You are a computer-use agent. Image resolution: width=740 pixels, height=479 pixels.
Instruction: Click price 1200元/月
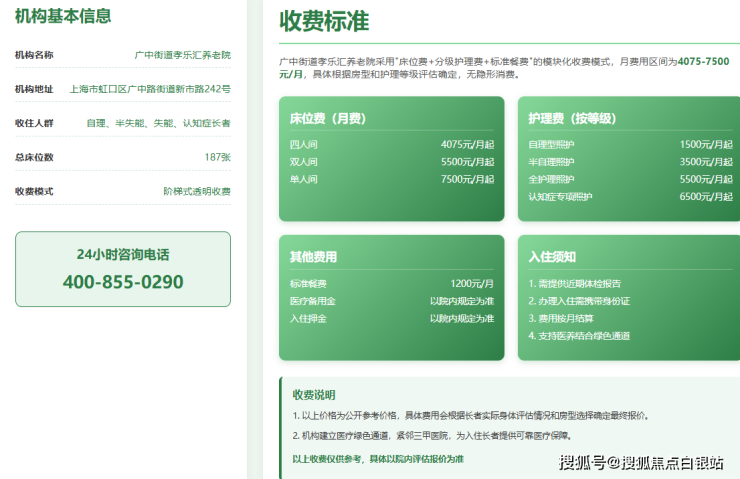pyautogui.click(x=472, y=284)
